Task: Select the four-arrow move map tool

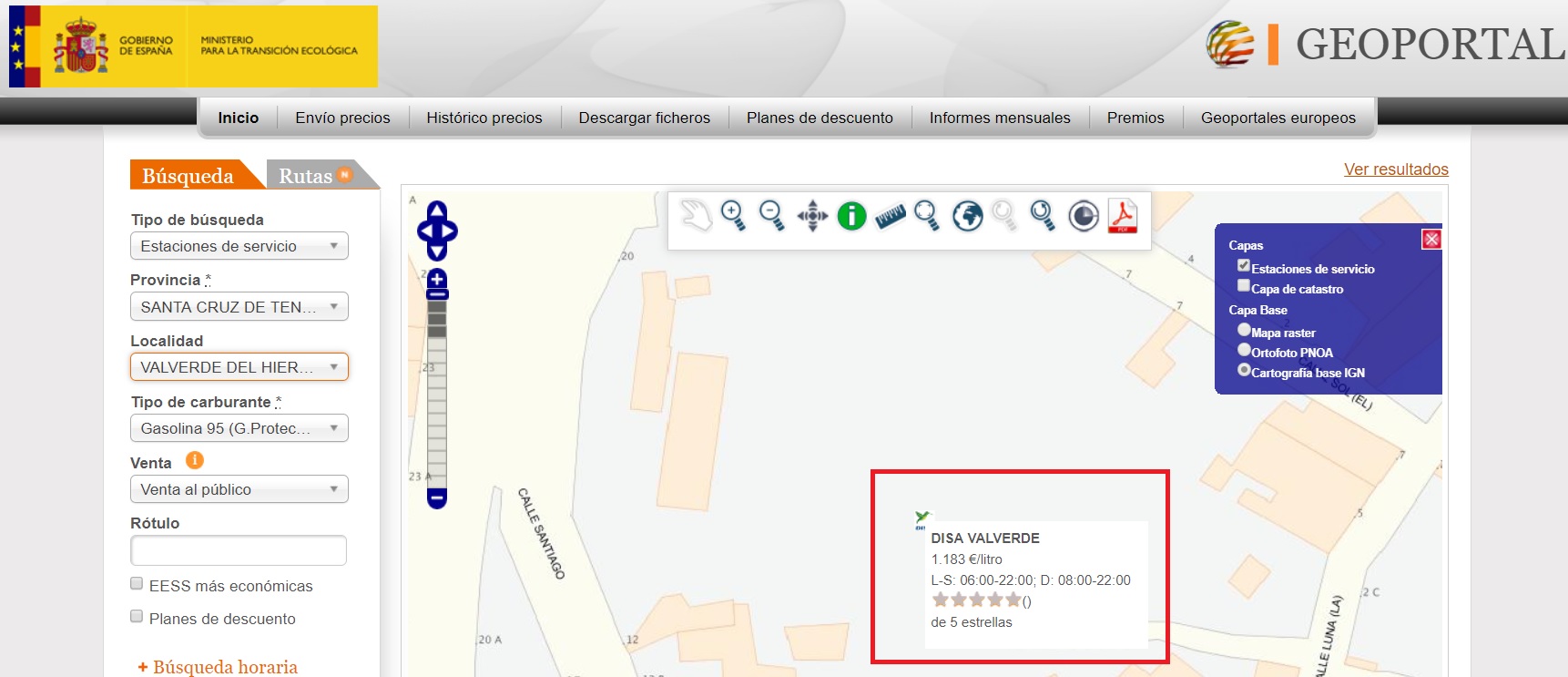Action: pos(812,216)
